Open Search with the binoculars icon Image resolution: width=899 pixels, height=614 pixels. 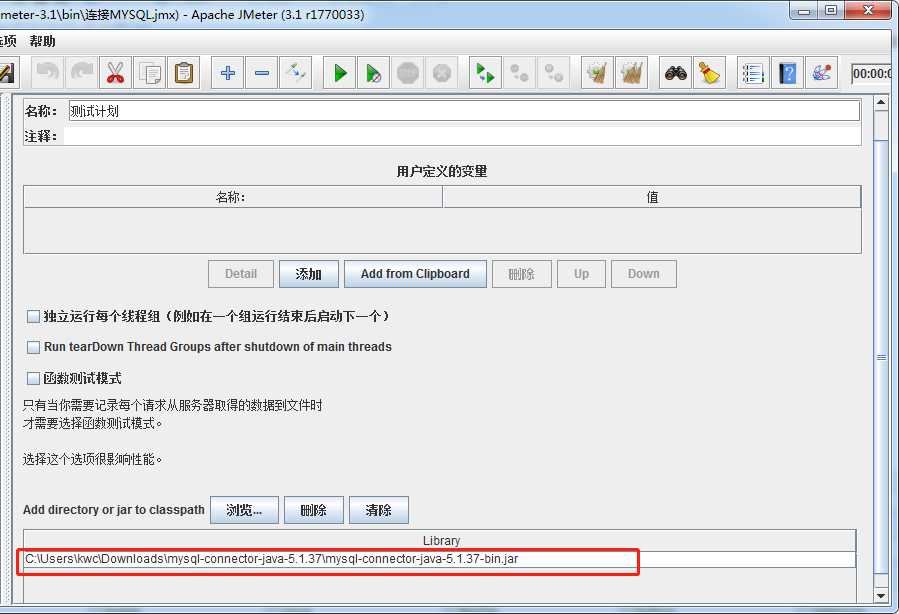[675, 73]
